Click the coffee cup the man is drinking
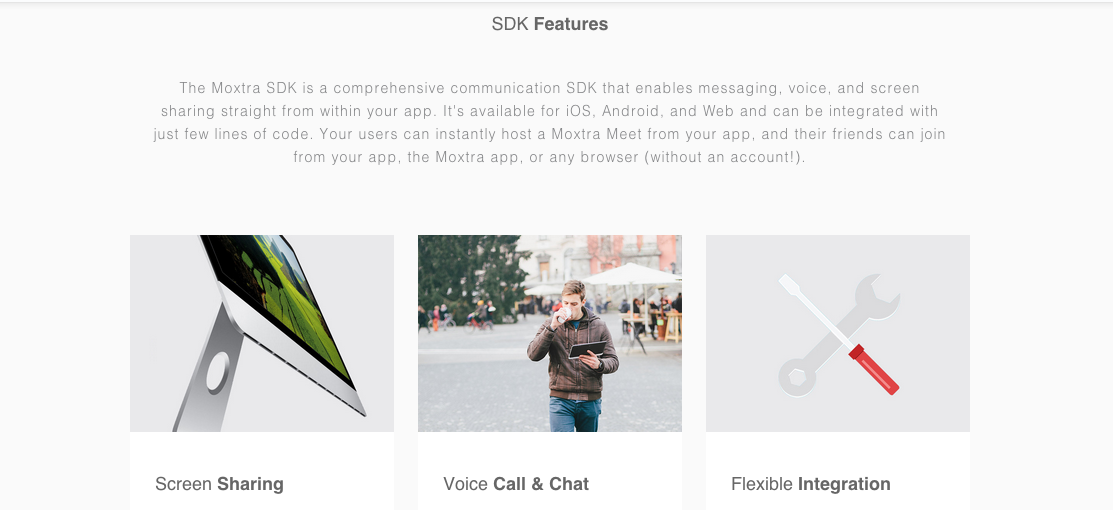The height and width of the screenshot is (510, 1113). pos(564,315)
